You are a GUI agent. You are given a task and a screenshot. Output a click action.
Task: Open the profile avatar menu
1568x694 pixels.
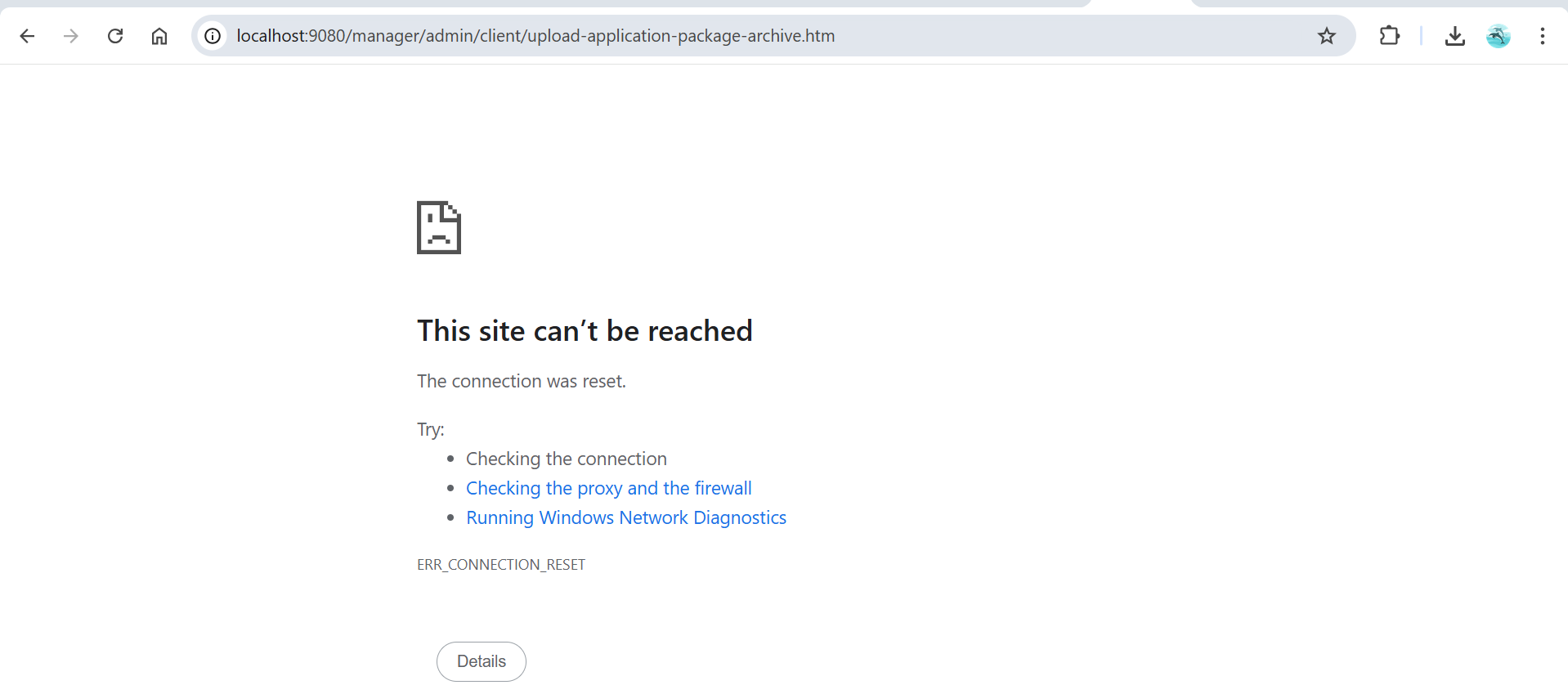1498,36
